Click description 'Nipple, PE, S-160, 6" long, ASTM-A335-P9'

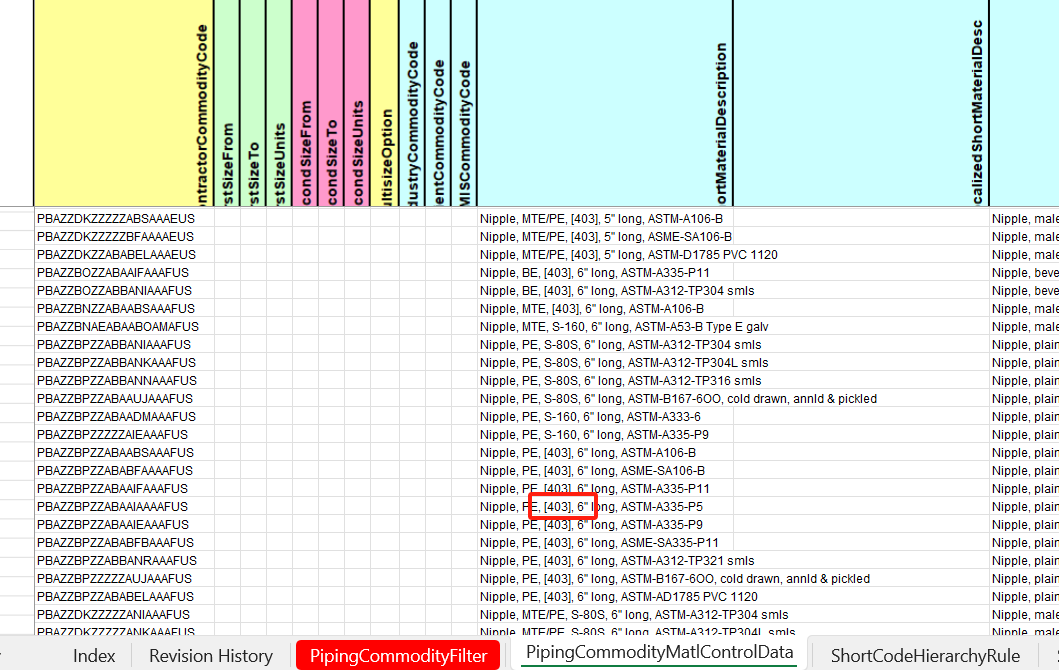point(594,435)
